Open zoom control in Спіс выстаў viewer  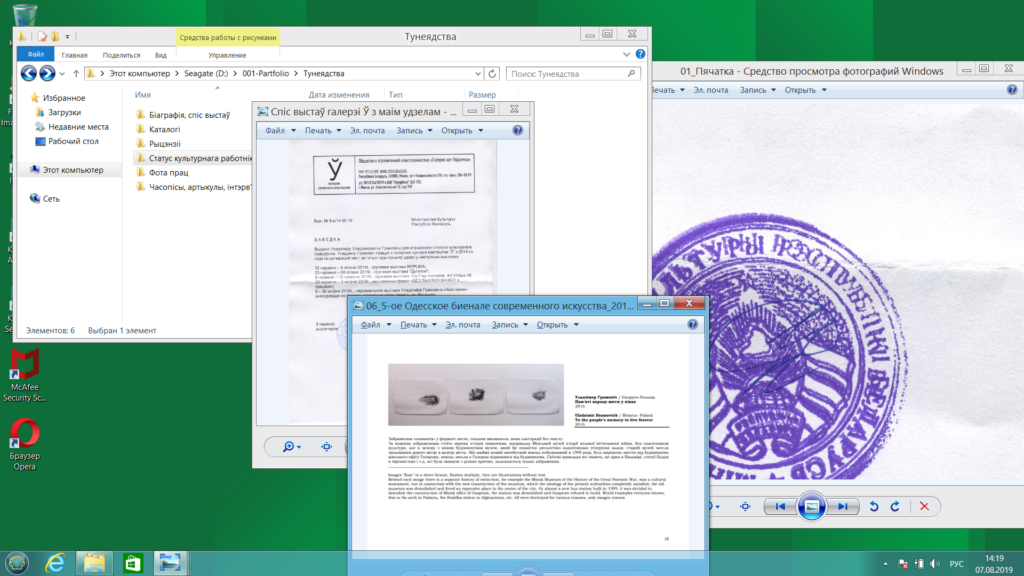coord(291,447)
